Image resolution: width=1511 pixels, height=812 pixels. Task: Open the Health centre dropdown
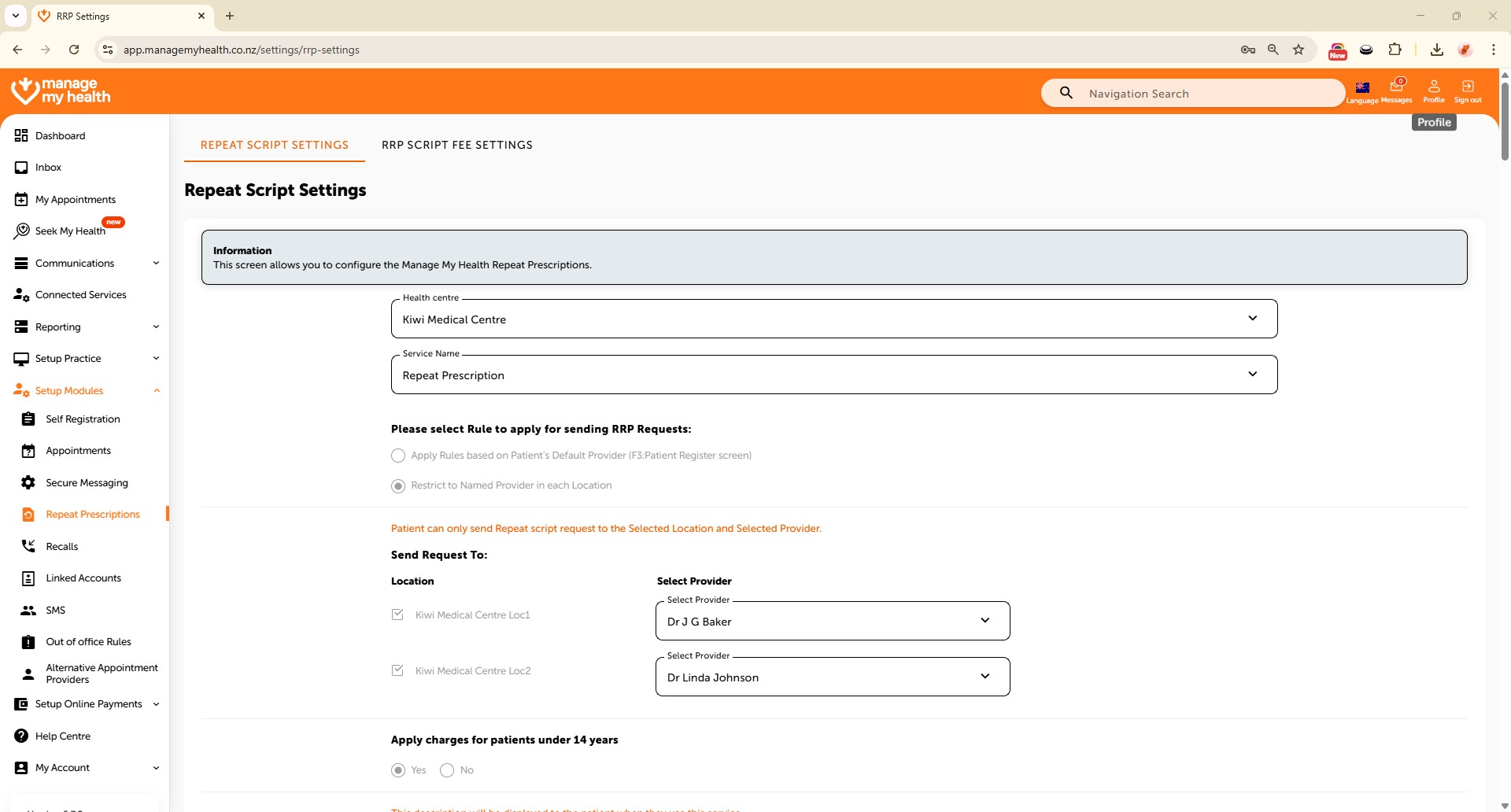click(x=833, y=319)
